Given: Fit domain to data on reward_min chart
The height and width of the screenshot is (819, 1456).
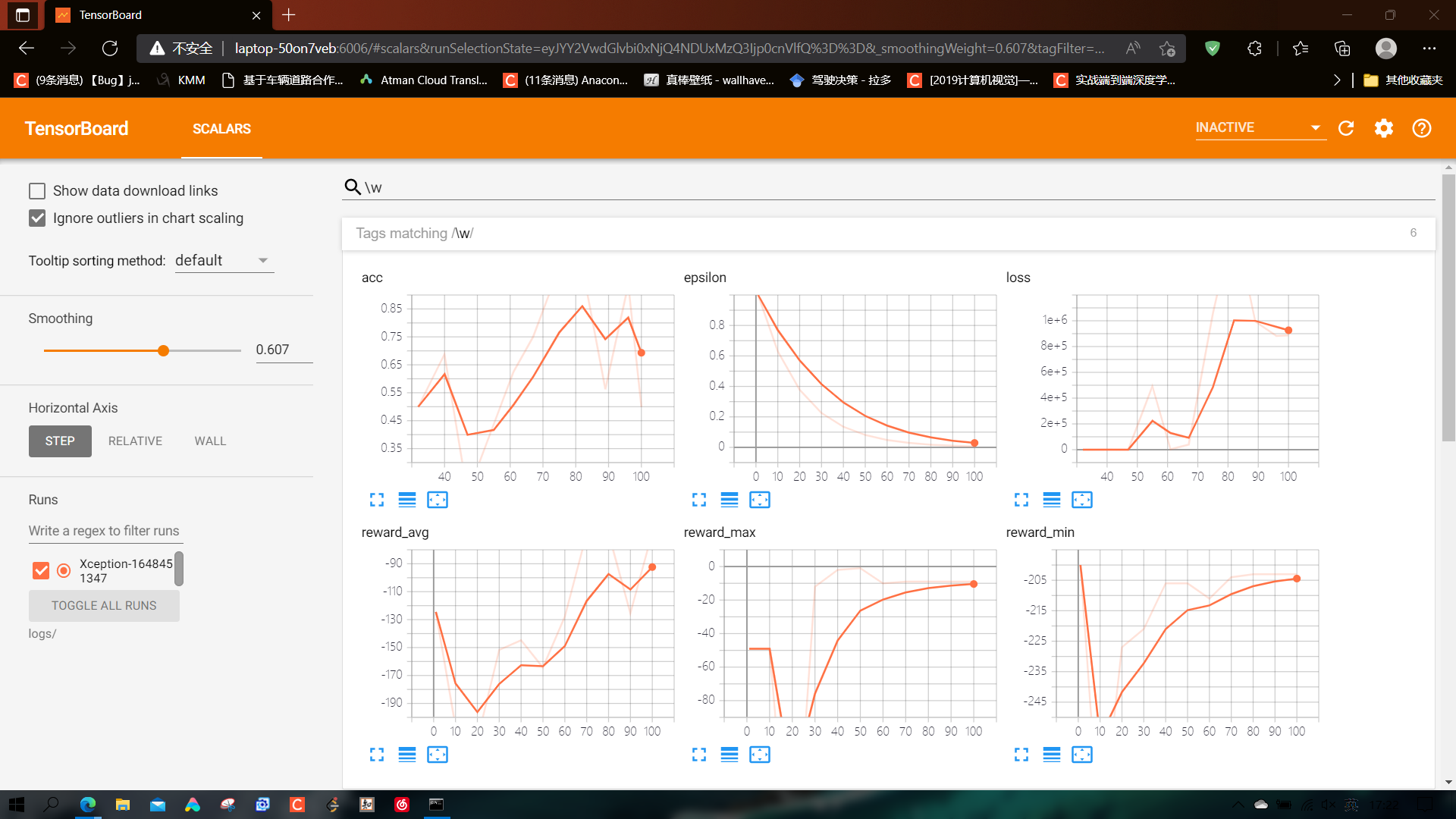Looking at the screenshot, I should coord(1082,755).
